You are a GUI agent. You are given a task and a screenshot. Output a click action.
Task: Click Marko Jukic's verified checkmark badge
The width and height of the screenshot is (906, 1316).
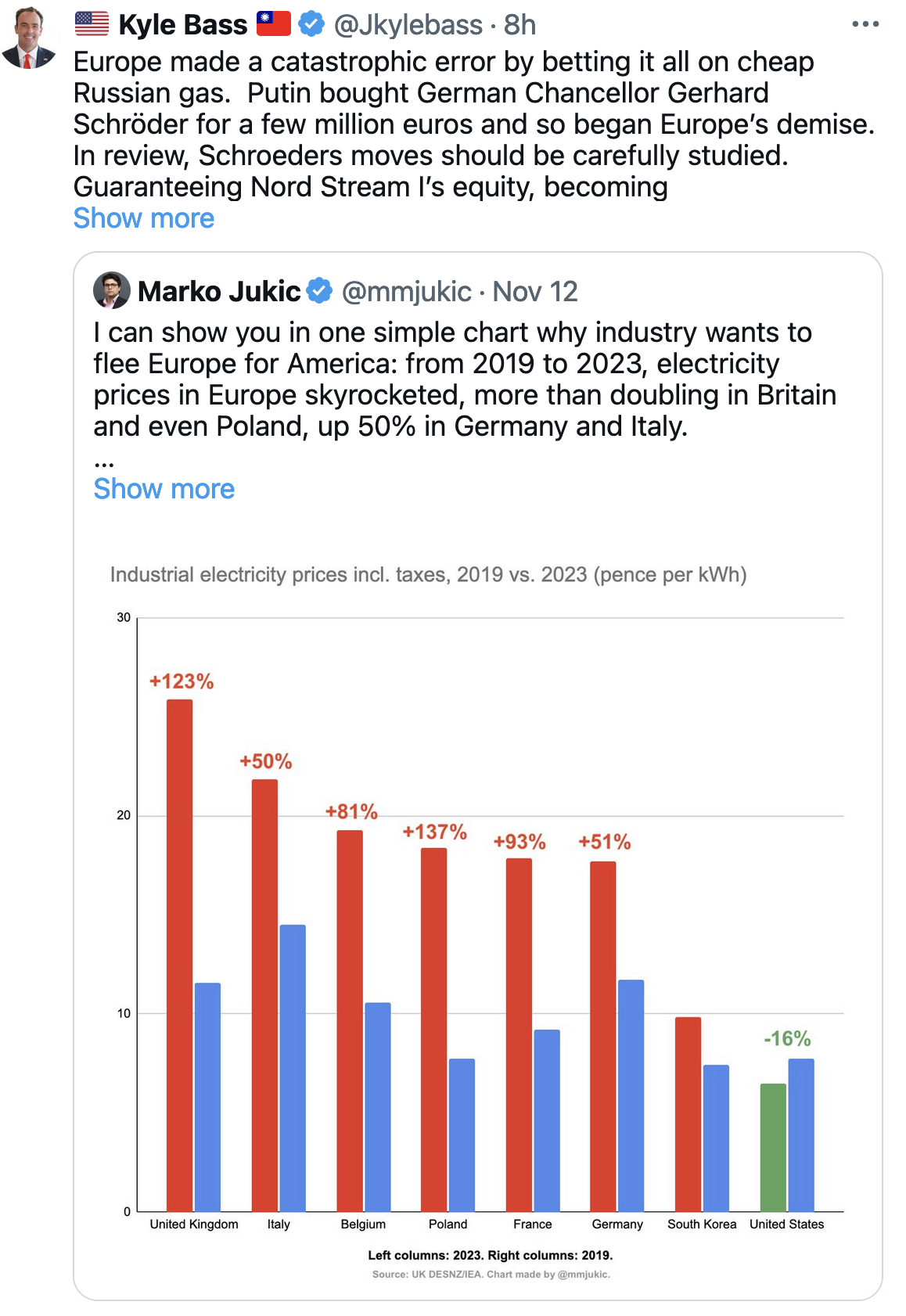318,291
